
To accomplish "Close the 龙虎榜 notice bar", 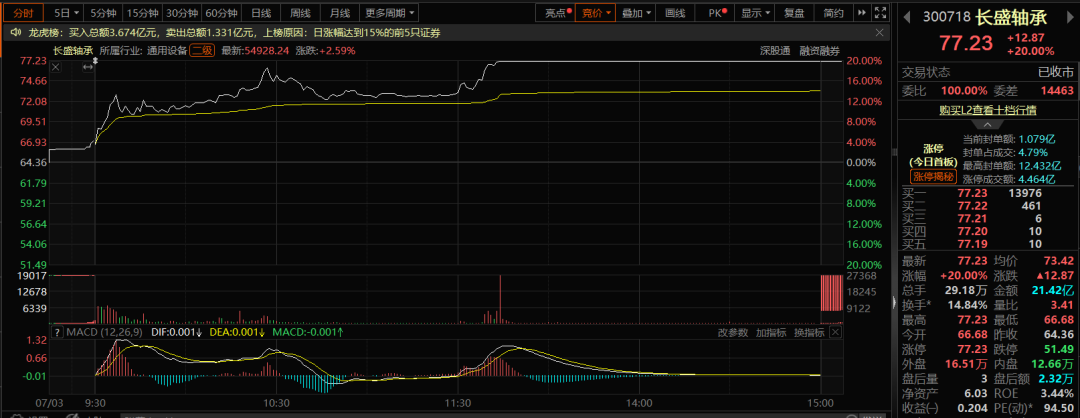I will pyautogui.click(x=879, y=32).
